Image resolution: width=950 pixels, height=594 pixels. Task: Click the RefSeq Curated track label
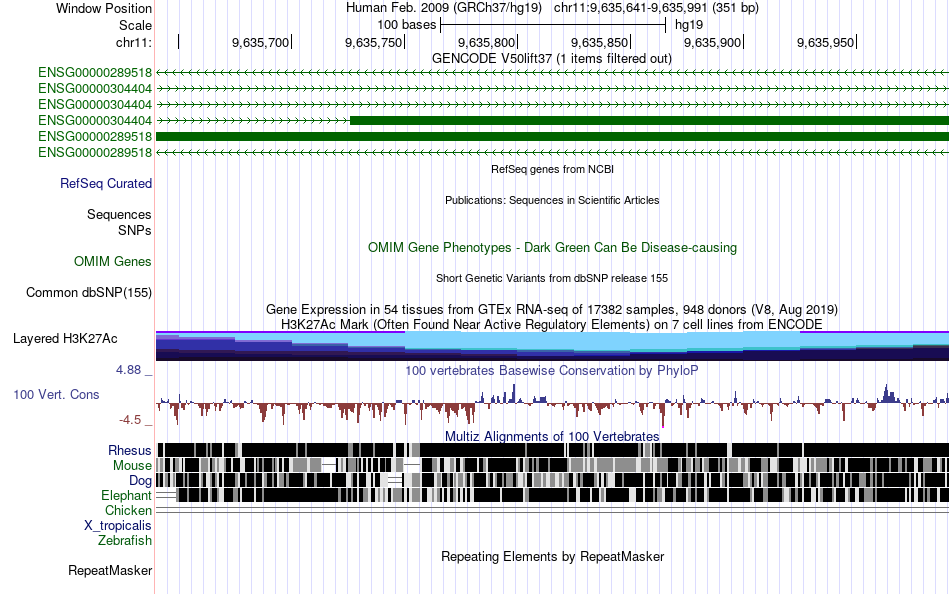pos(106,183)
